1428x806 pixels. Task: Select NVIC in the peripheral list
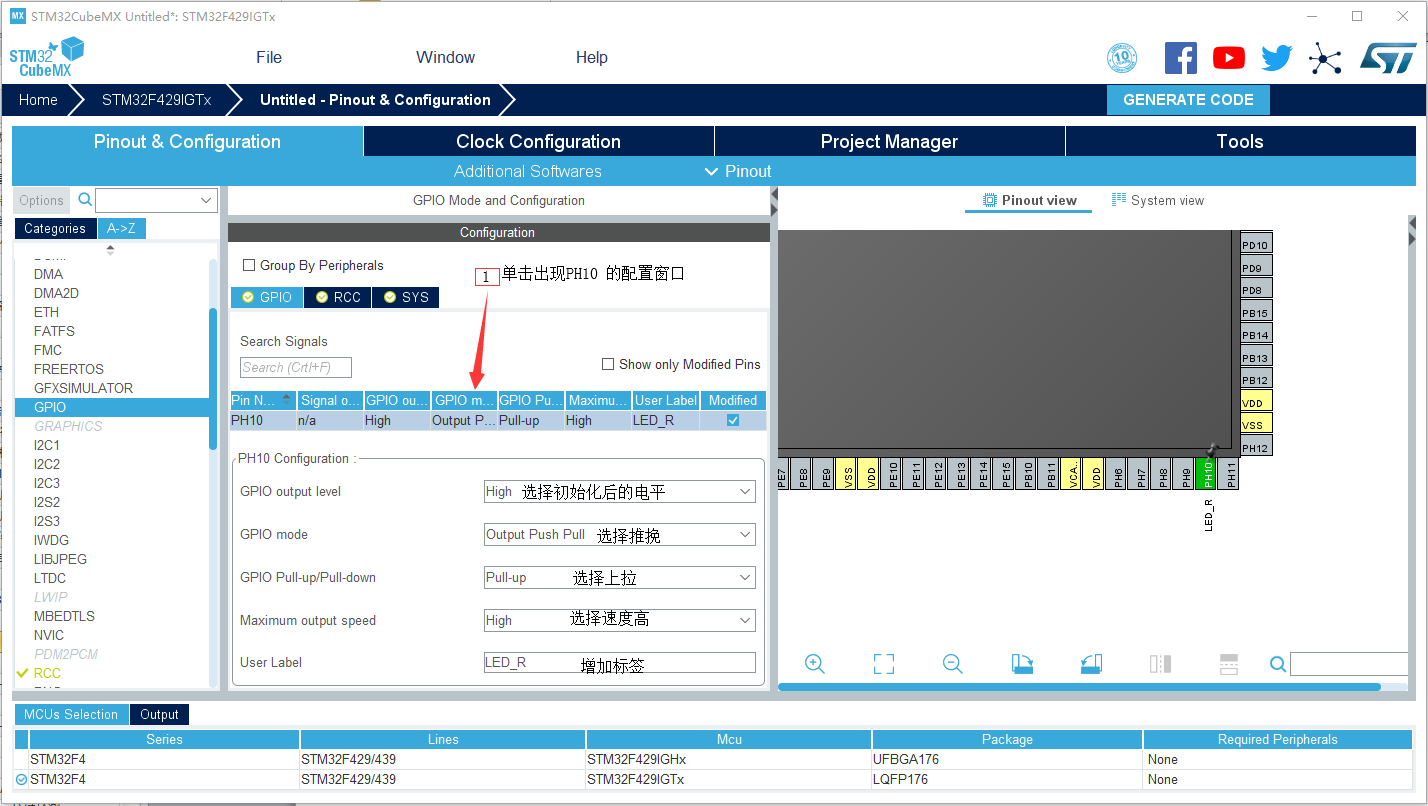click(49, 635)
